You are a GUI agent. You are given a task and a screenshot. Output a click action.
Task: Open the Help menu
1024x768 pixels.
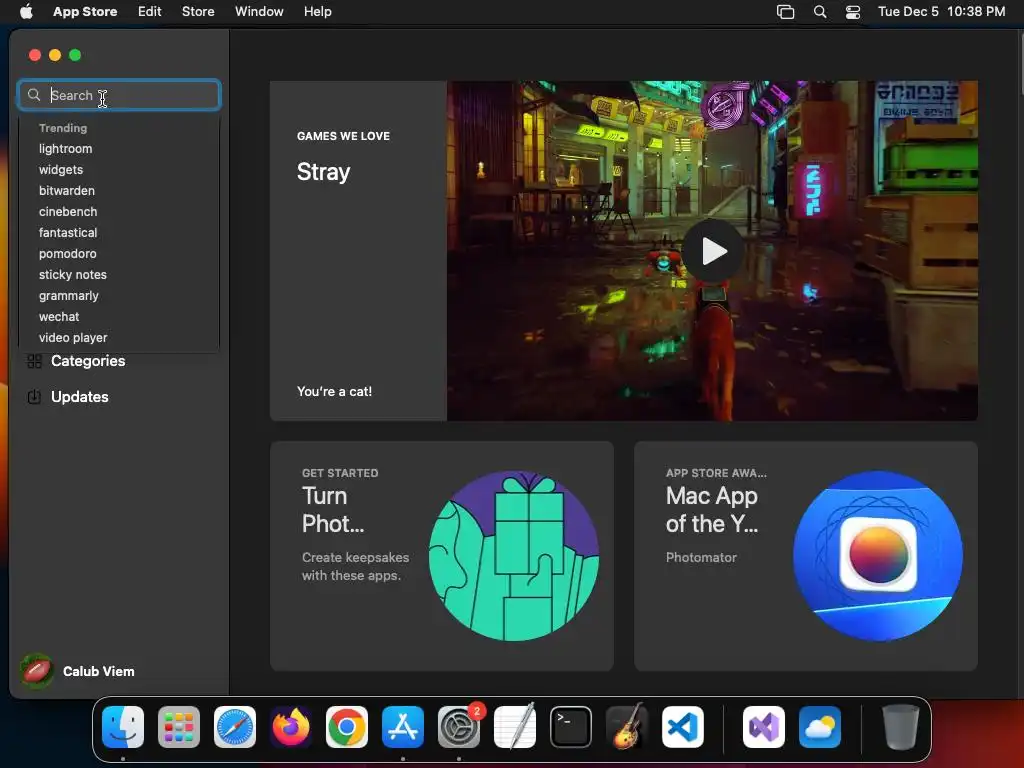click(x=317, y=12)
